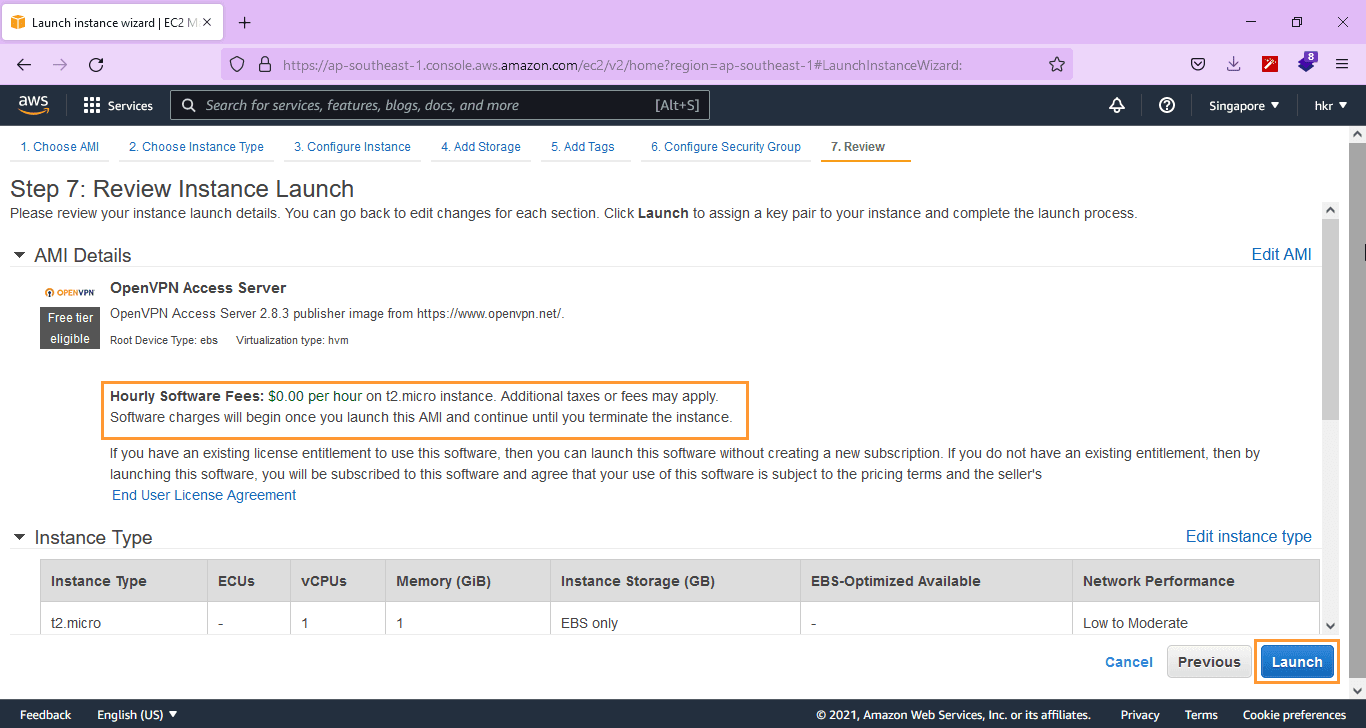Click the browser back arrow
1366x728 pixels.
(x=24, y=65)
